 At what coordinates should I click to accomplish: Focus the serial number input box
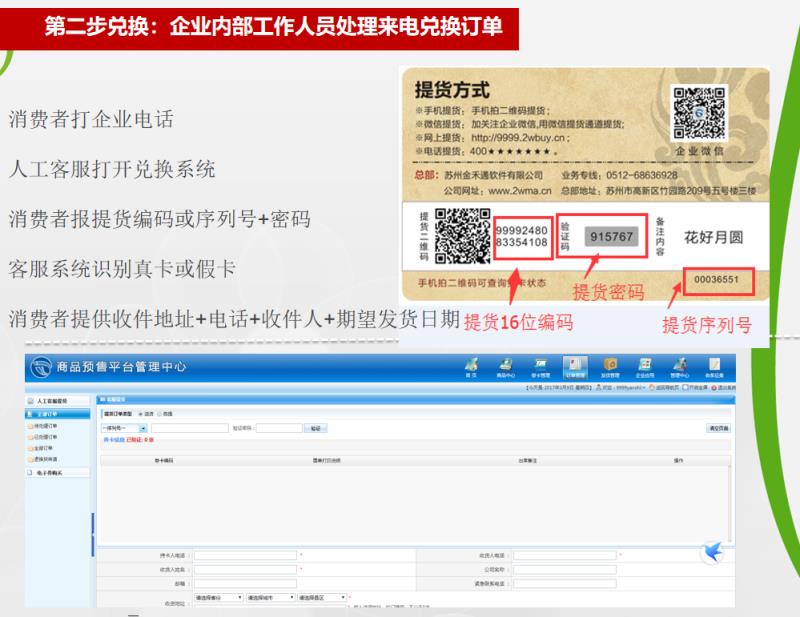click(x=189, y=428)
